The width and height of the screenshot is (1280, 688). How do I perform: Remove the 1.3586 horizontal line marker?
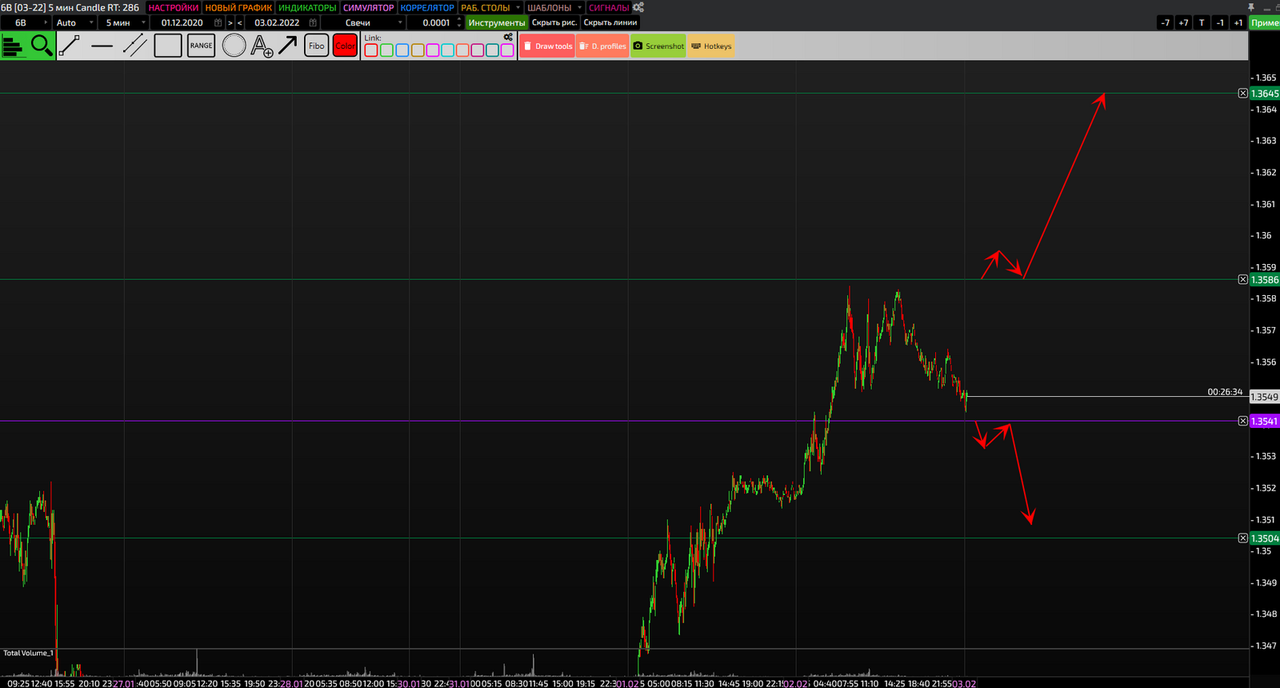click(x=1243, y=280)
